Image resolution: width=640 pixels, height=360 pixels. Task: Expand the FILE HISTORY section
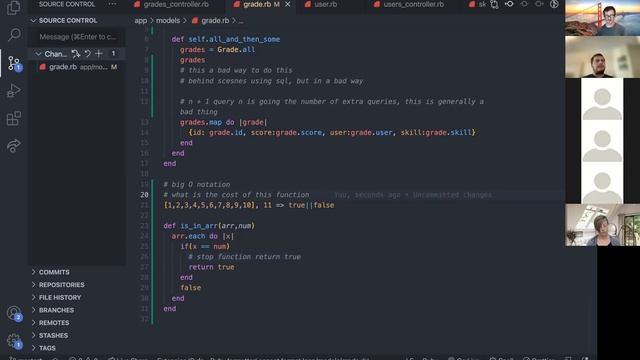tap(78, 297)
